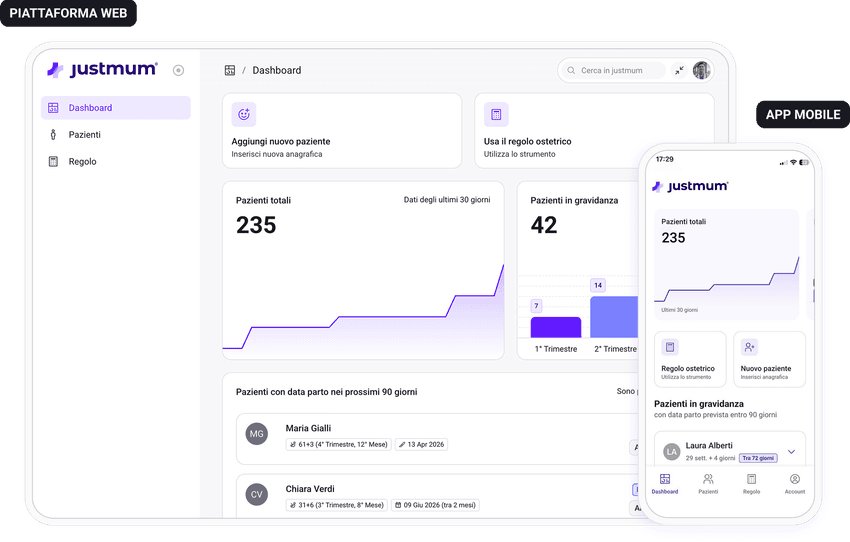This screenshot has height=542, width=850.
Task: Click the Dashboard breadcrumb text
Action: pos(276,70)
